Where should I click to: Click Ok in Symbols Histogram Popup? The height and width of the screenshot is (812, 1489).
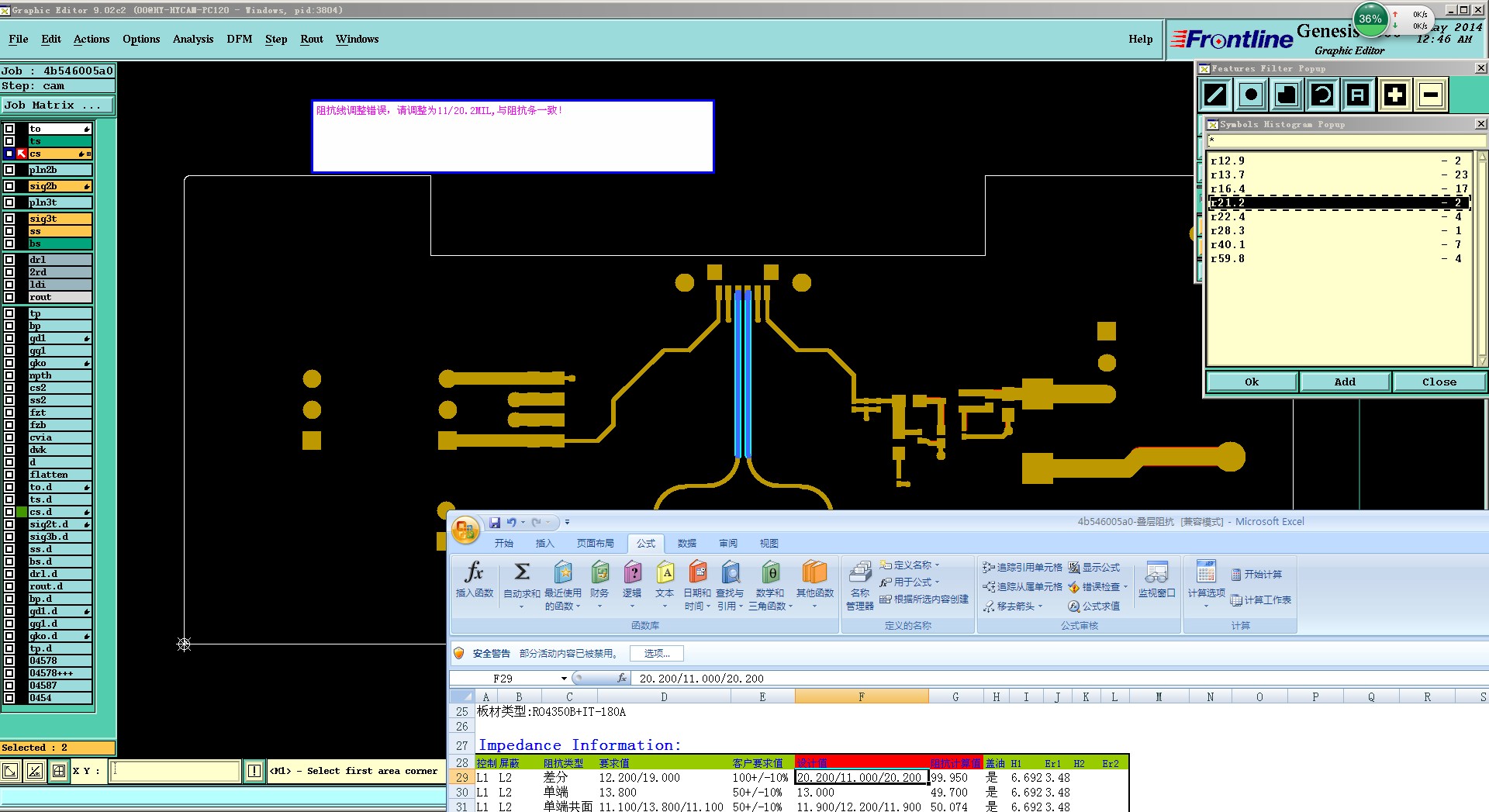click(1252, 382)
